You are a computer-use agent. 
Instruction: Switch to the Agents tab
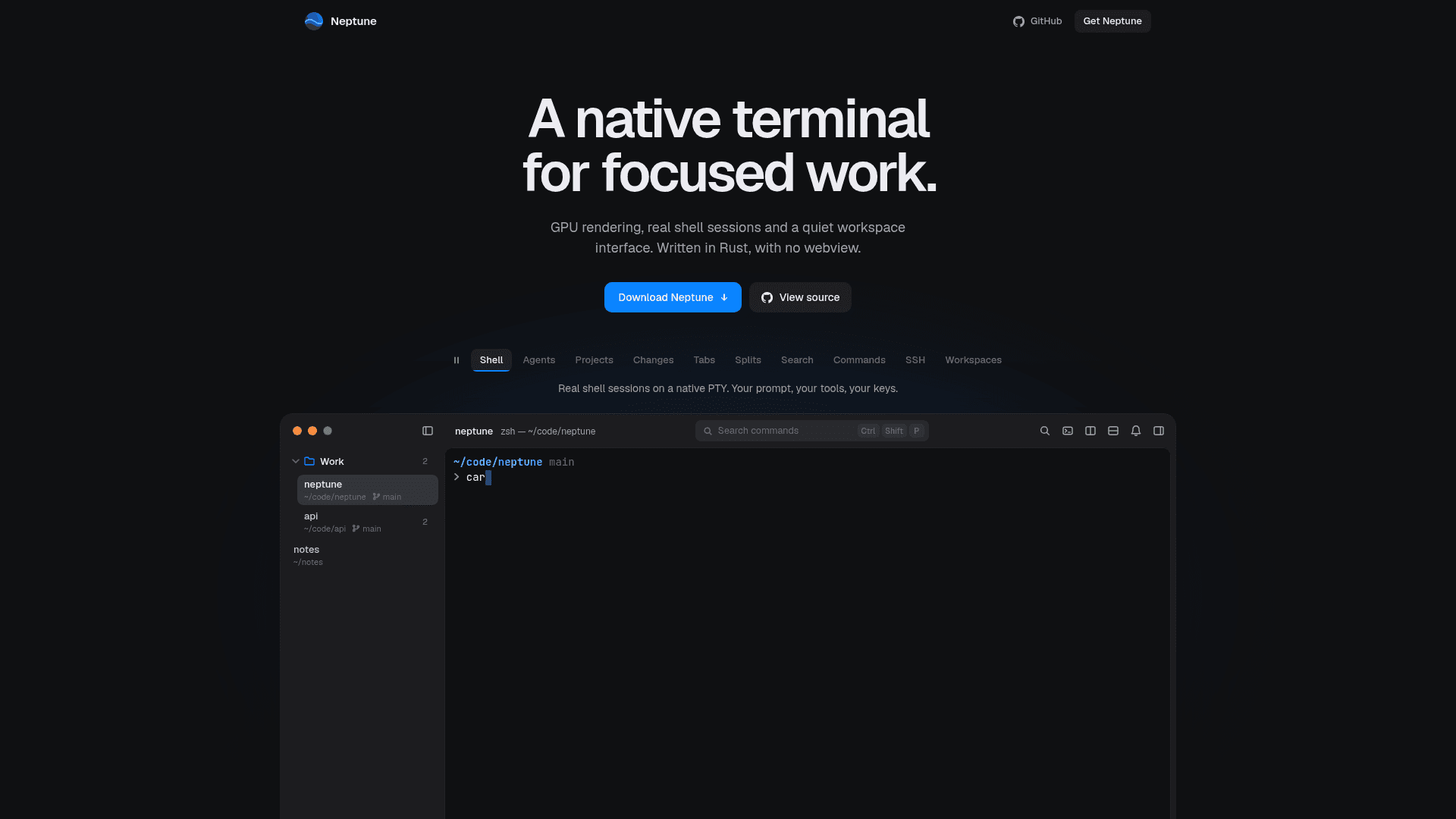pyautogui.click(x=539, y=360)
